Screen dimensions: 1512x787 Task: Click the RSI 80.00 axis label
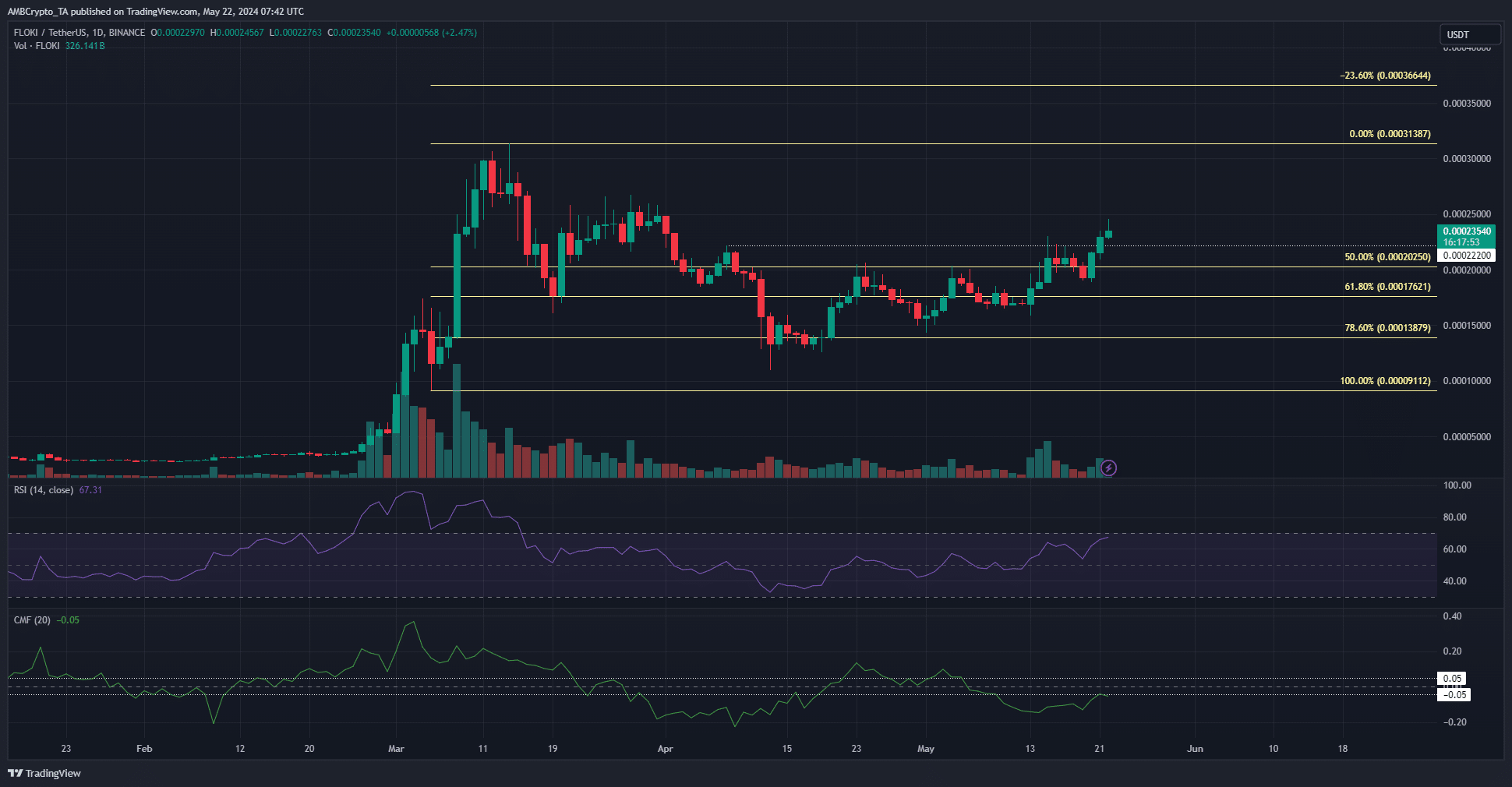(1455, 517)
